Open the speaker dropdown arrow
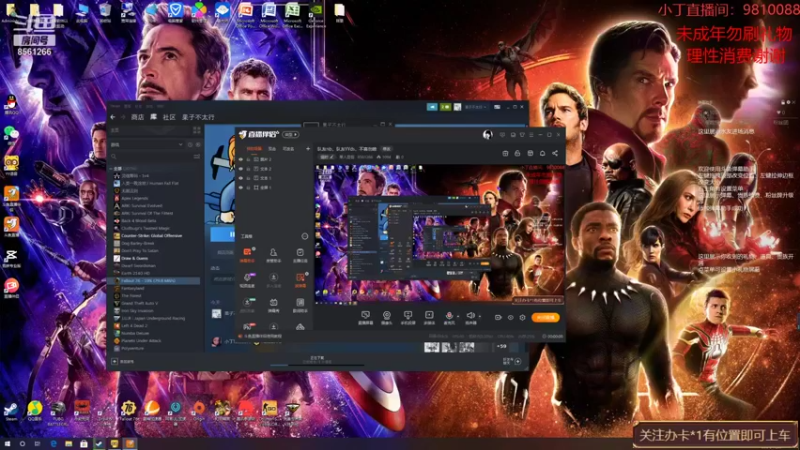The image size is (800, 450). coord(479,316)
